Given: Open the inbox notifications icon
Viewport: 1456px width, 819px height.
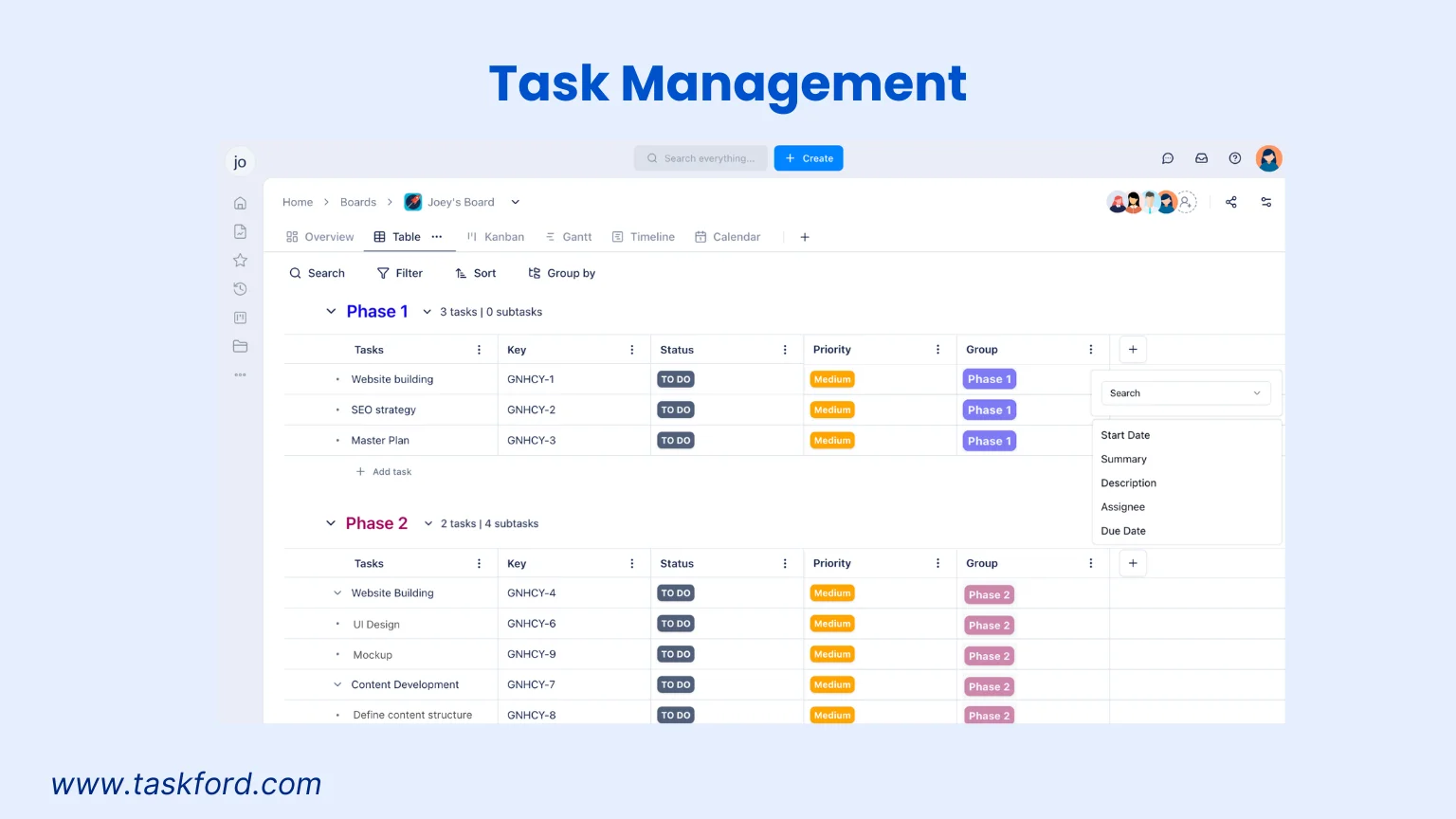Looking at the screenshot, I should pos(1201,158).
